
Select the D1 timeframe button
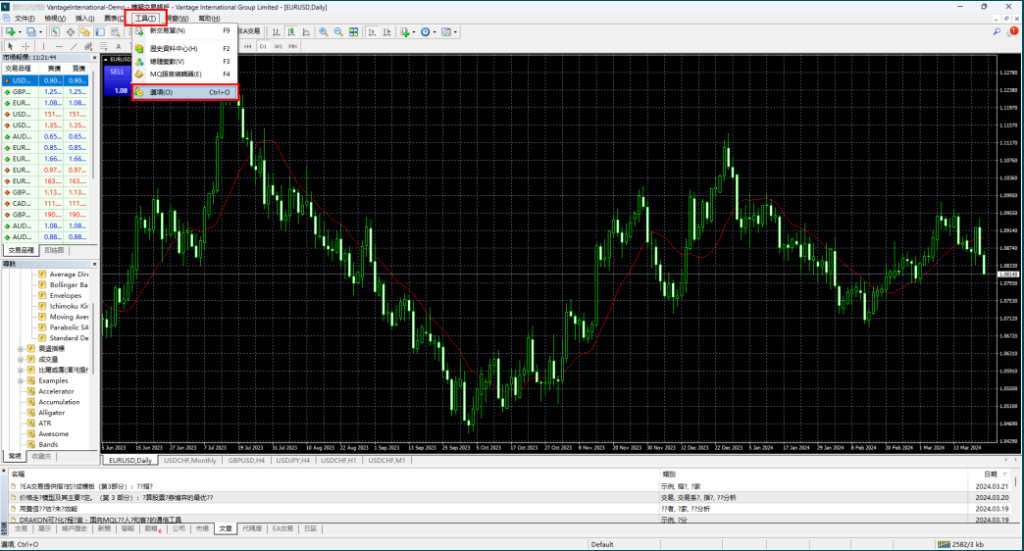point(263,46)
